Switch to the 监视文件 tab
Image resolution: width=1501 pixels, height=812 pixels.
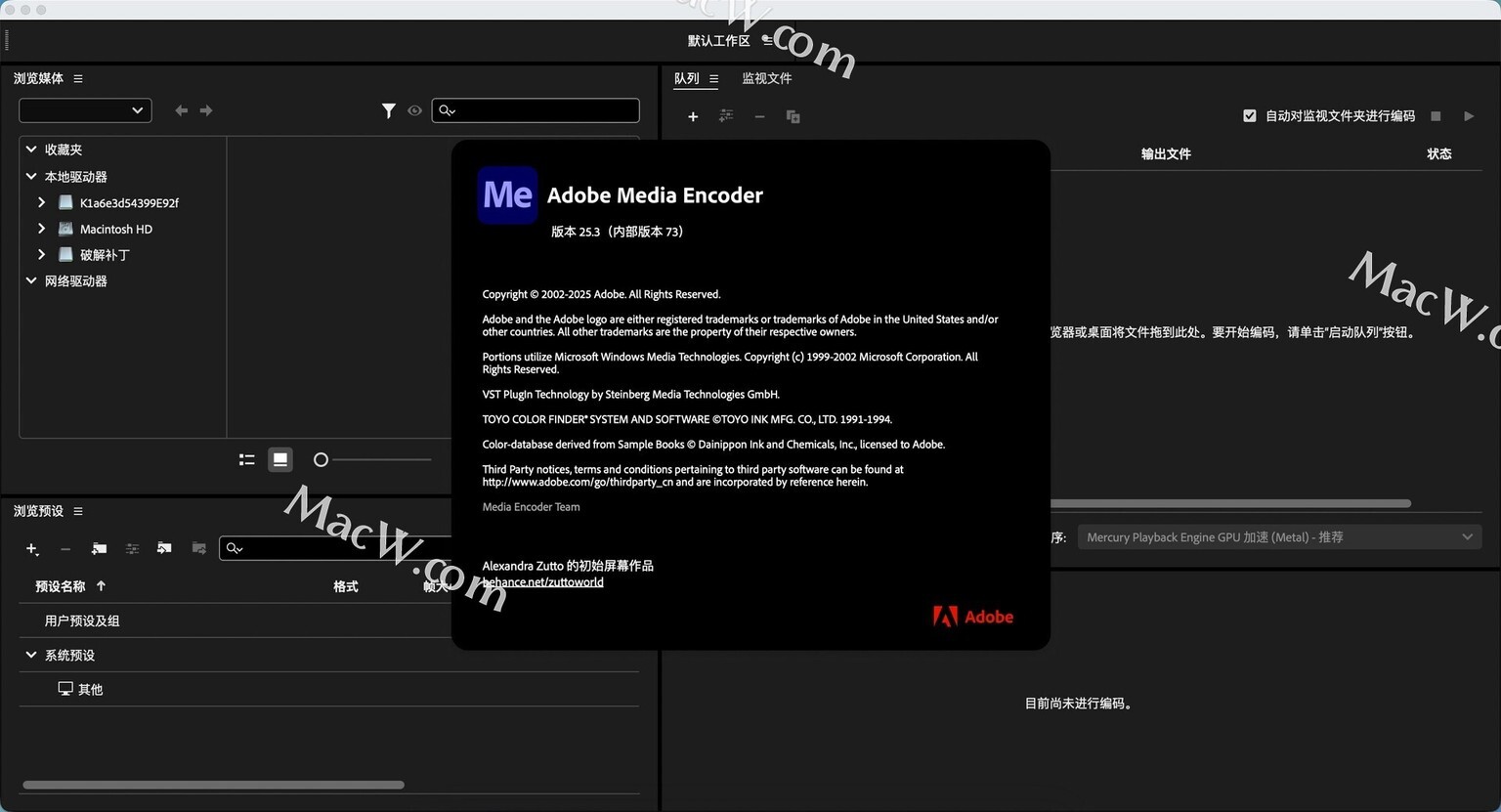point(767,78)
